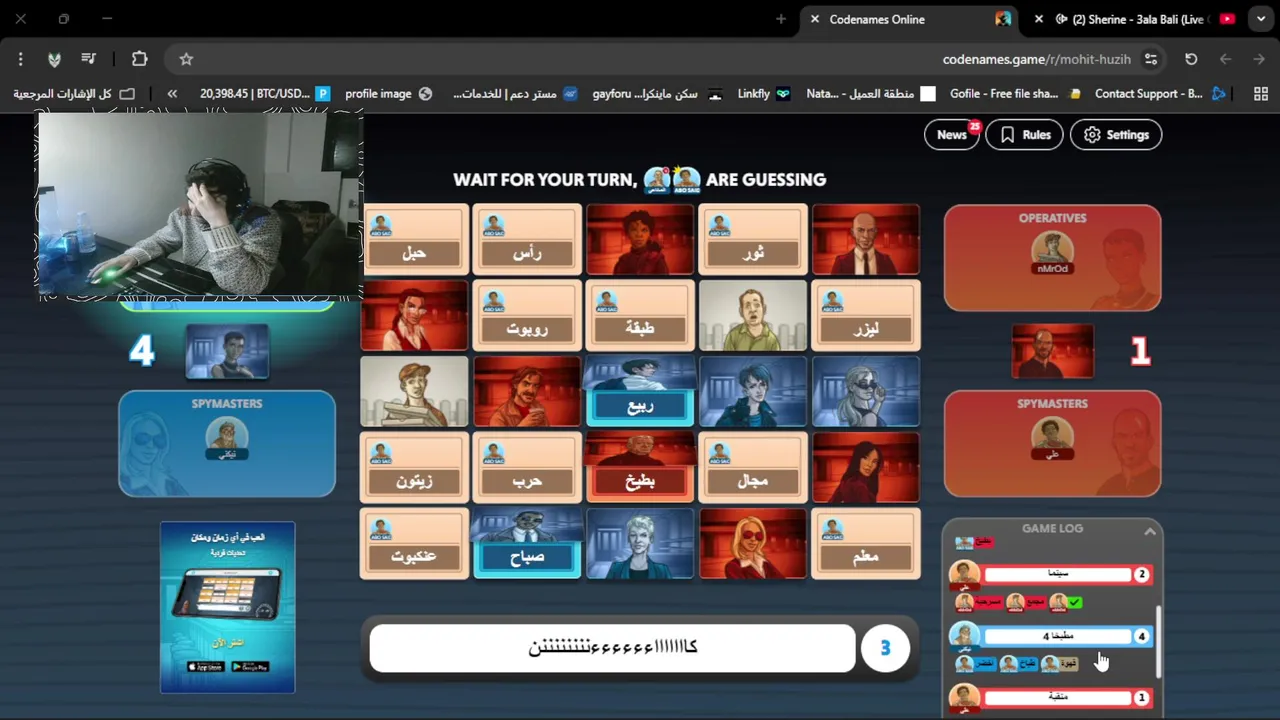
Task: Click the مطبخا 4 clue entry in Game Log
Action: point(1058,636)
